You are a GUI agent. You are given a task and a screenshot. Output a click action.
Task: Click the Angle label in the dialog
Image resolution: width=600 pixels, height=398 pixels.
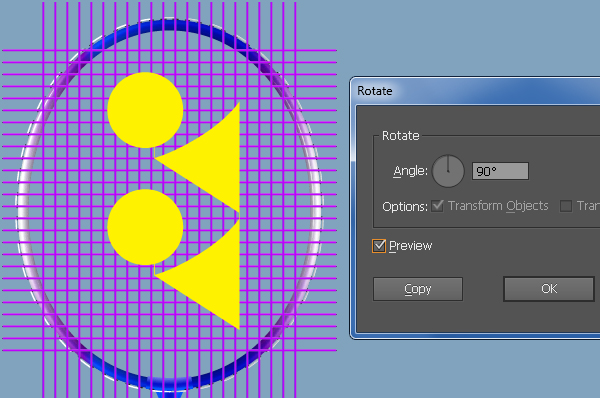click(x=410, y=171)
